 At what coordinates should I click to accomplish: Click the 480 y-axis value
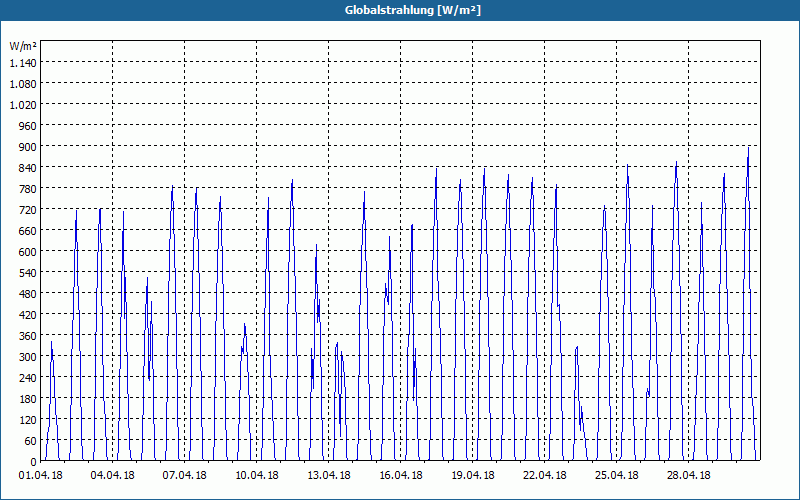28,293
